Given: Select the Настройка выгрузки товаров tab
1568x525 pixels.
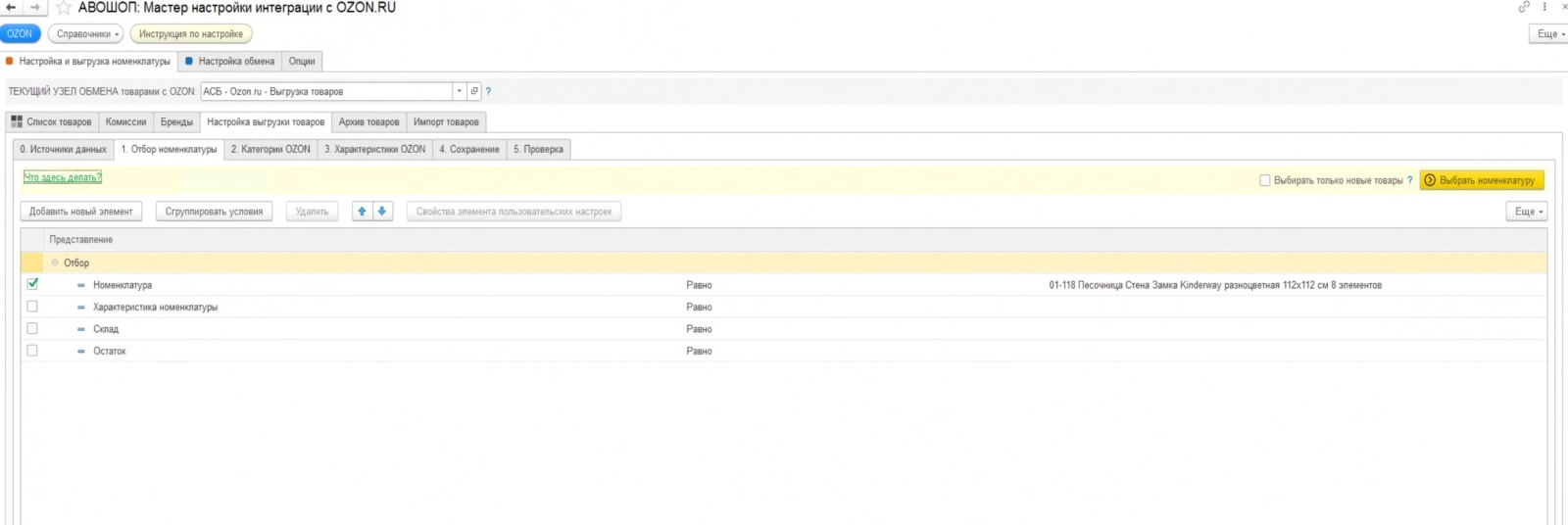Looking at the screenshot, I should [266, 121].
